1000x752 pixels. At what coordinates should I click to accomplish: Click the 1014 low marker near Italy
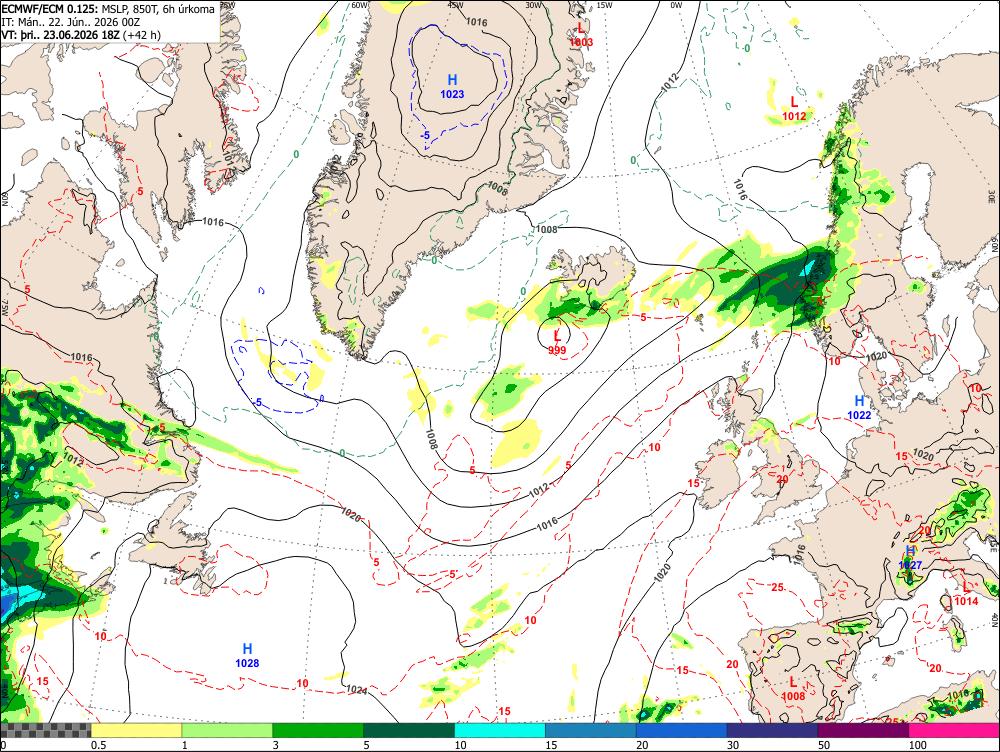(x=966, y=594)
